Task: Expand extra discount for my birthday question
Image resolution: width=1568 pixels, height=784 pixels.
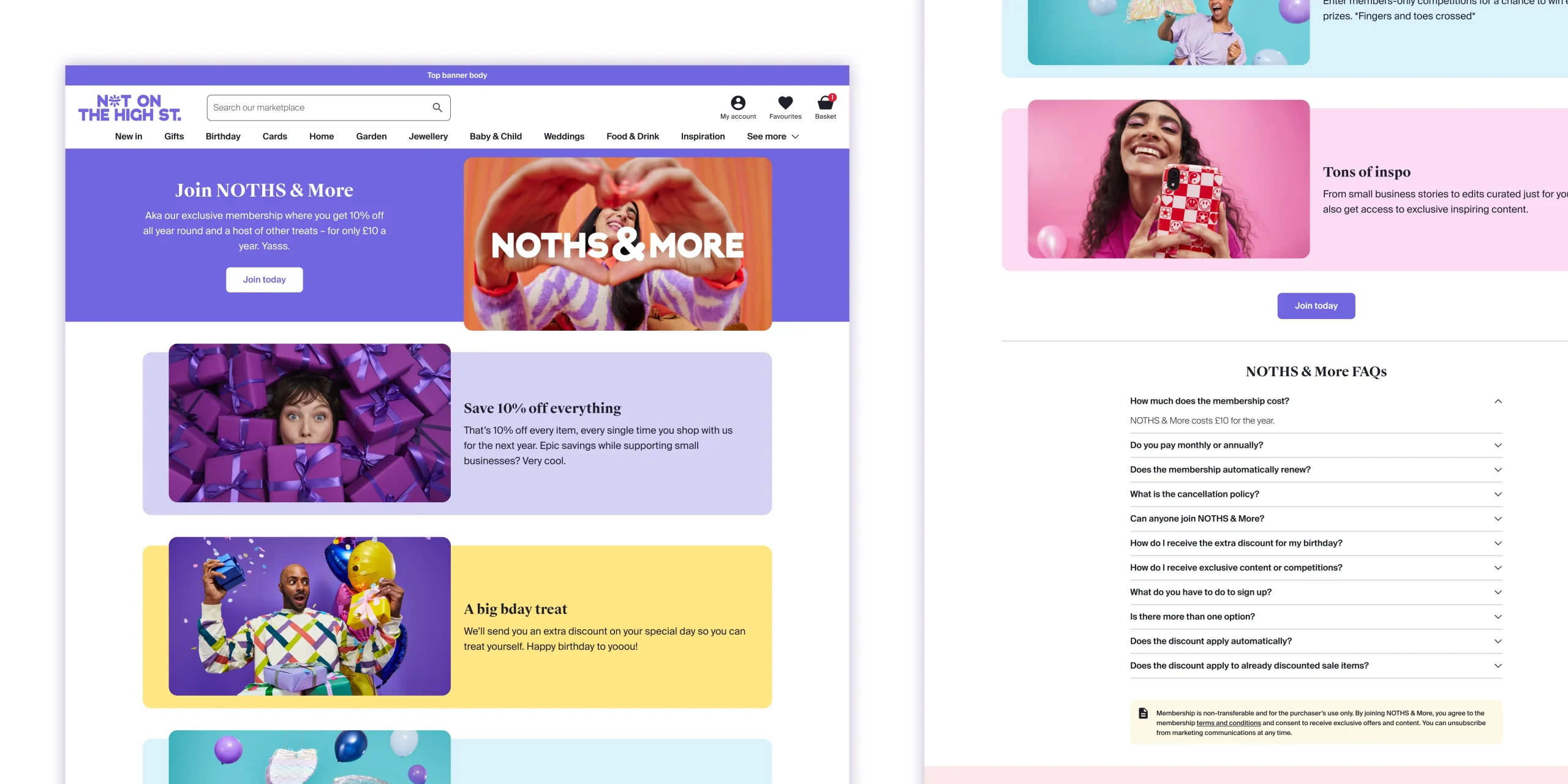Action: [1316, 543]
